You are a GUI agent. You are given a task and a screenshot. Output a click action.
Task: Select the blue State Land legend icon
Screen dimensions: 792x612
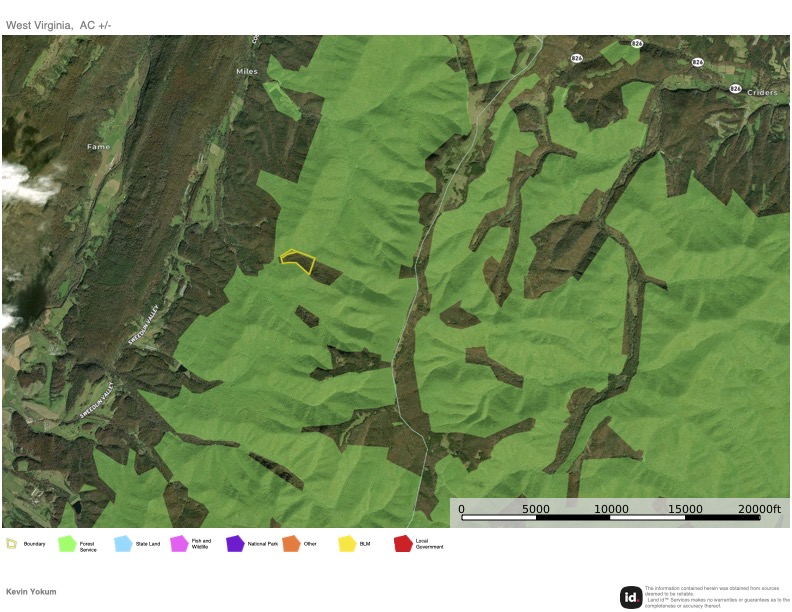coord(123,544)
